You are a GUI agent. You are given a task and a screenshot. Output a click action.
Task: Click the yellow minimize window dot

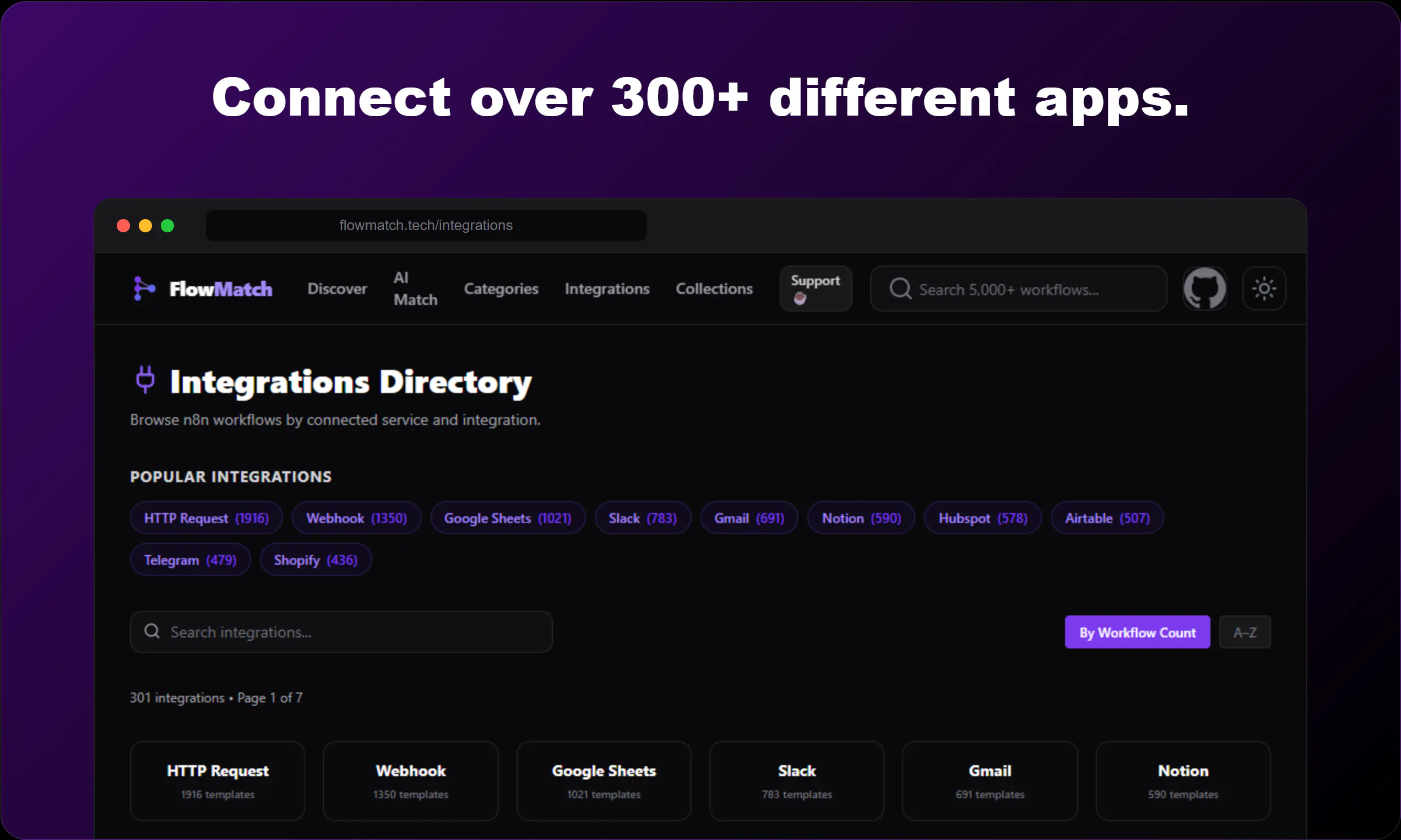145,225
